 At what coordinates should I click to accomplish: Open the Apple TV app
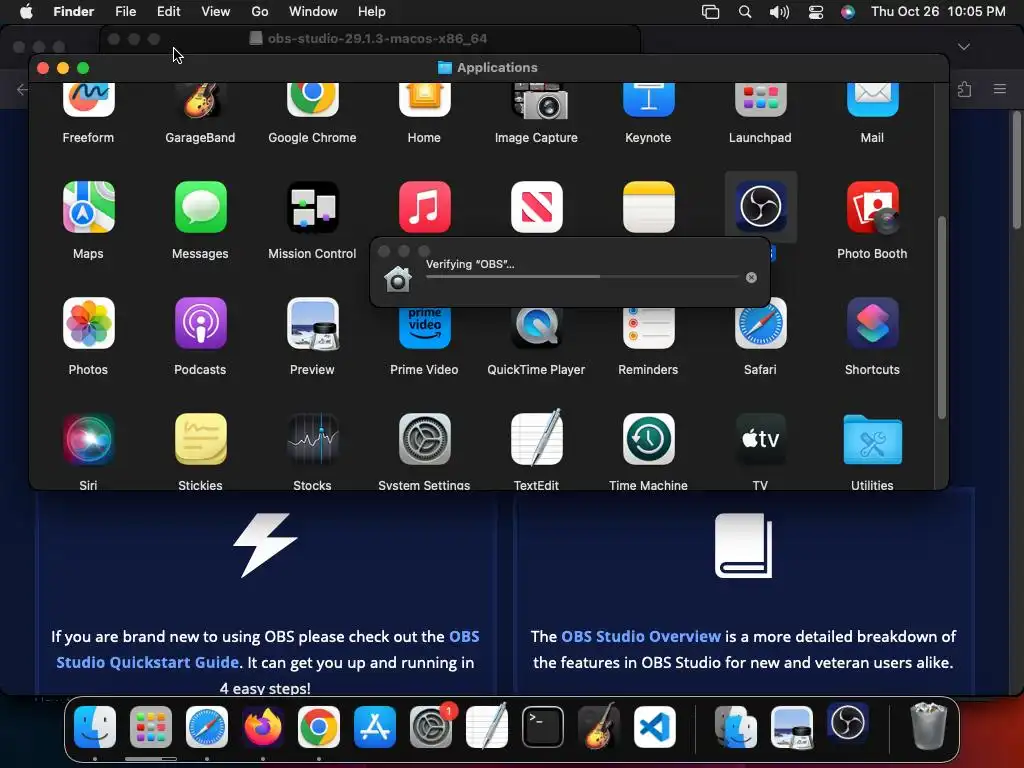761,439
